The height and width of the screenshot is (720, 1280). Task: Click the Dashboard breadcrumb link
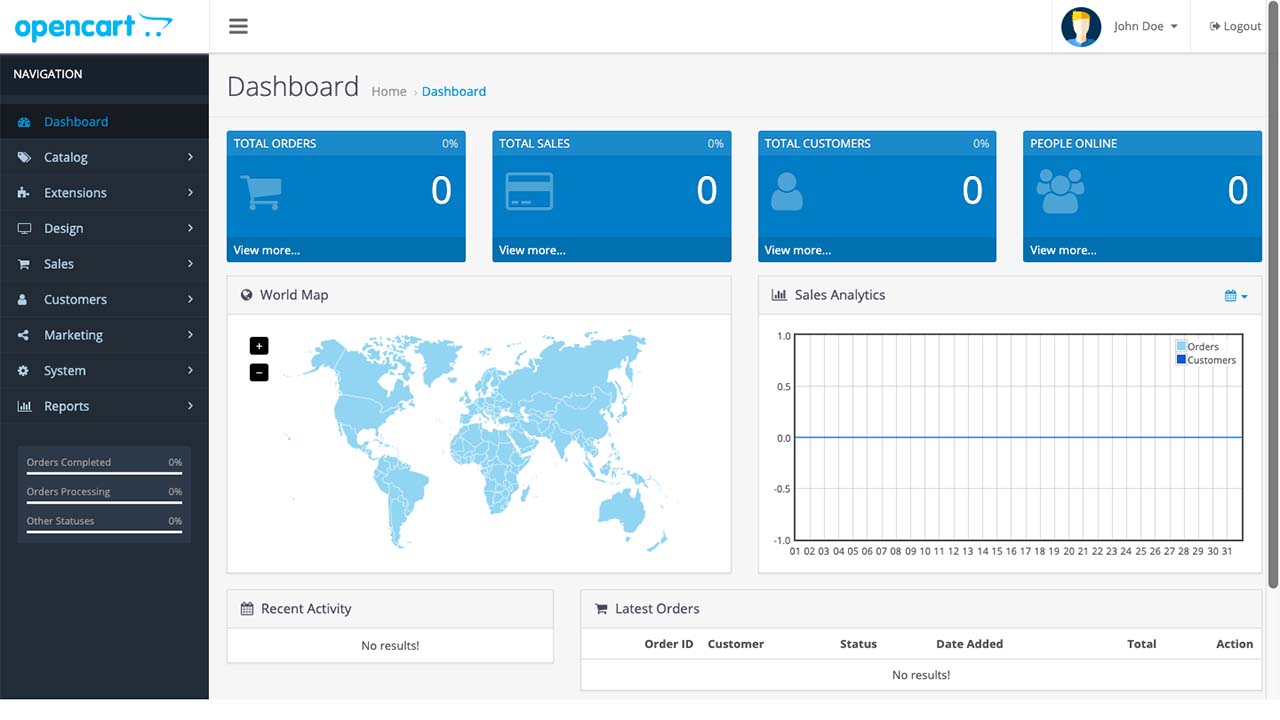[454, 91]
